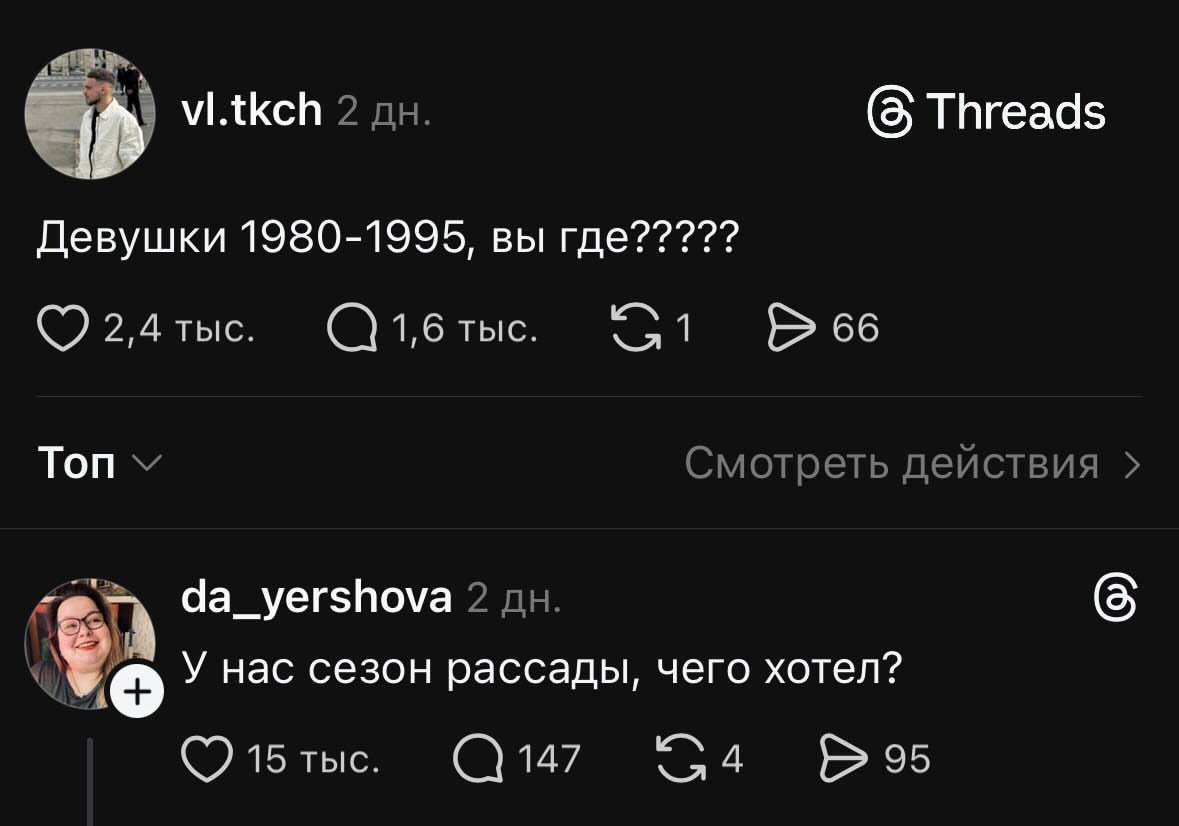Like da_yershova's reply with the heart
Screen dimensions: 1179x826
coord(205,759)
